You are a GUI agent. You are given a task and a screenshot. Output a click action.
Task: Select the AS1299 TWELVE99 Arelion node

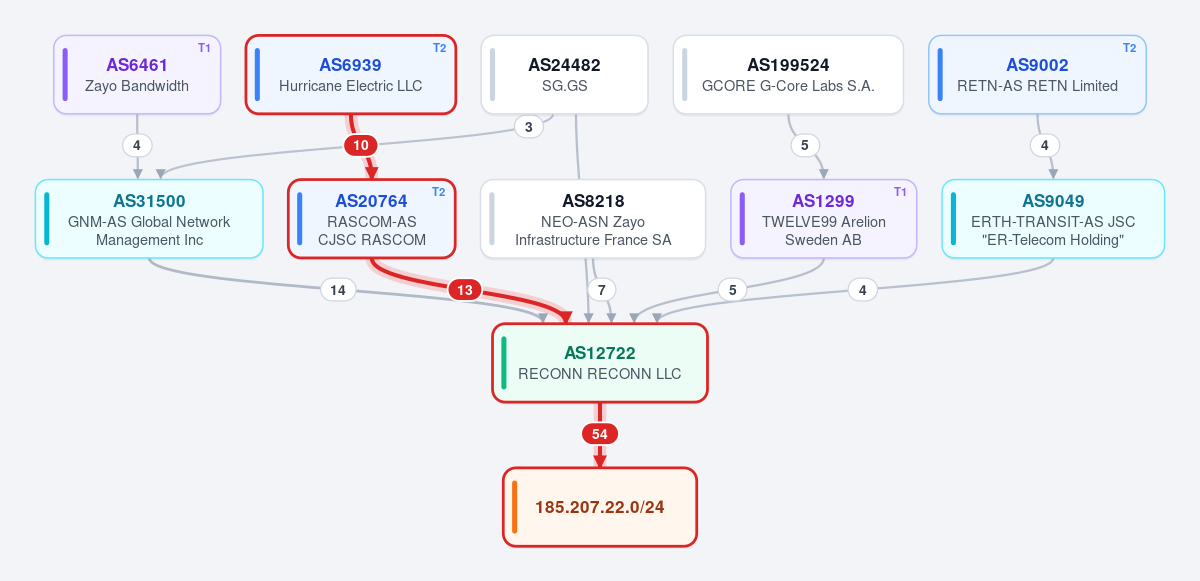pos(824,219)
